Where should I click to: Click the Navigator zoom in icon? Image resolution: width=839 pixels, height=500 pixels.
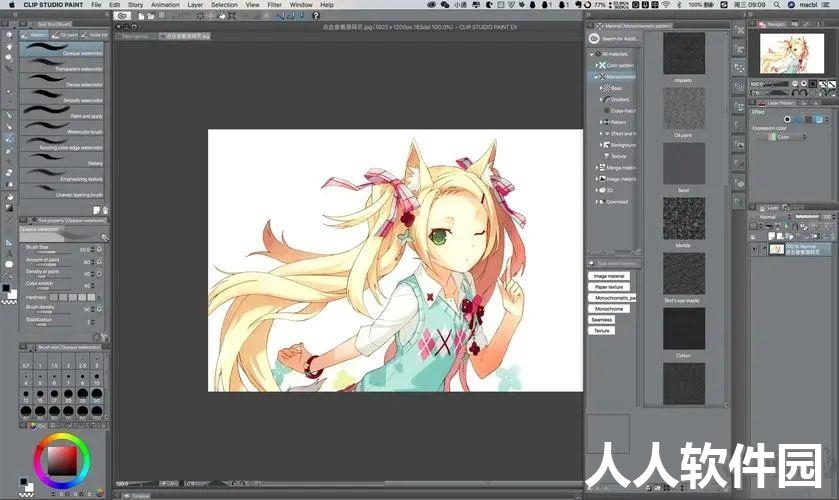(x=804, y=84)
